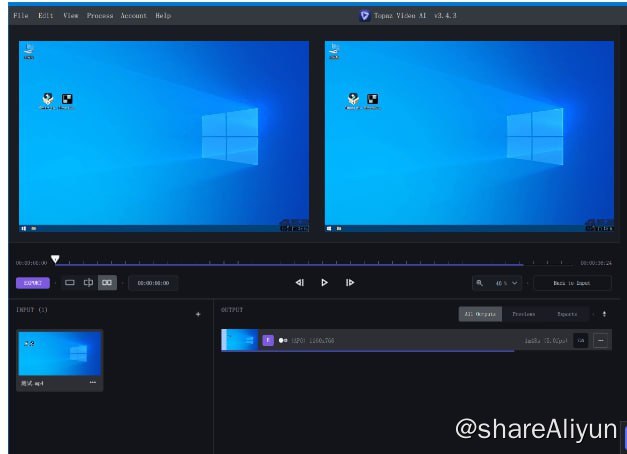The image size is (627, 454).
Task: Click the EXPORT button
Action: pyautogui.click(x=33, y=283)
